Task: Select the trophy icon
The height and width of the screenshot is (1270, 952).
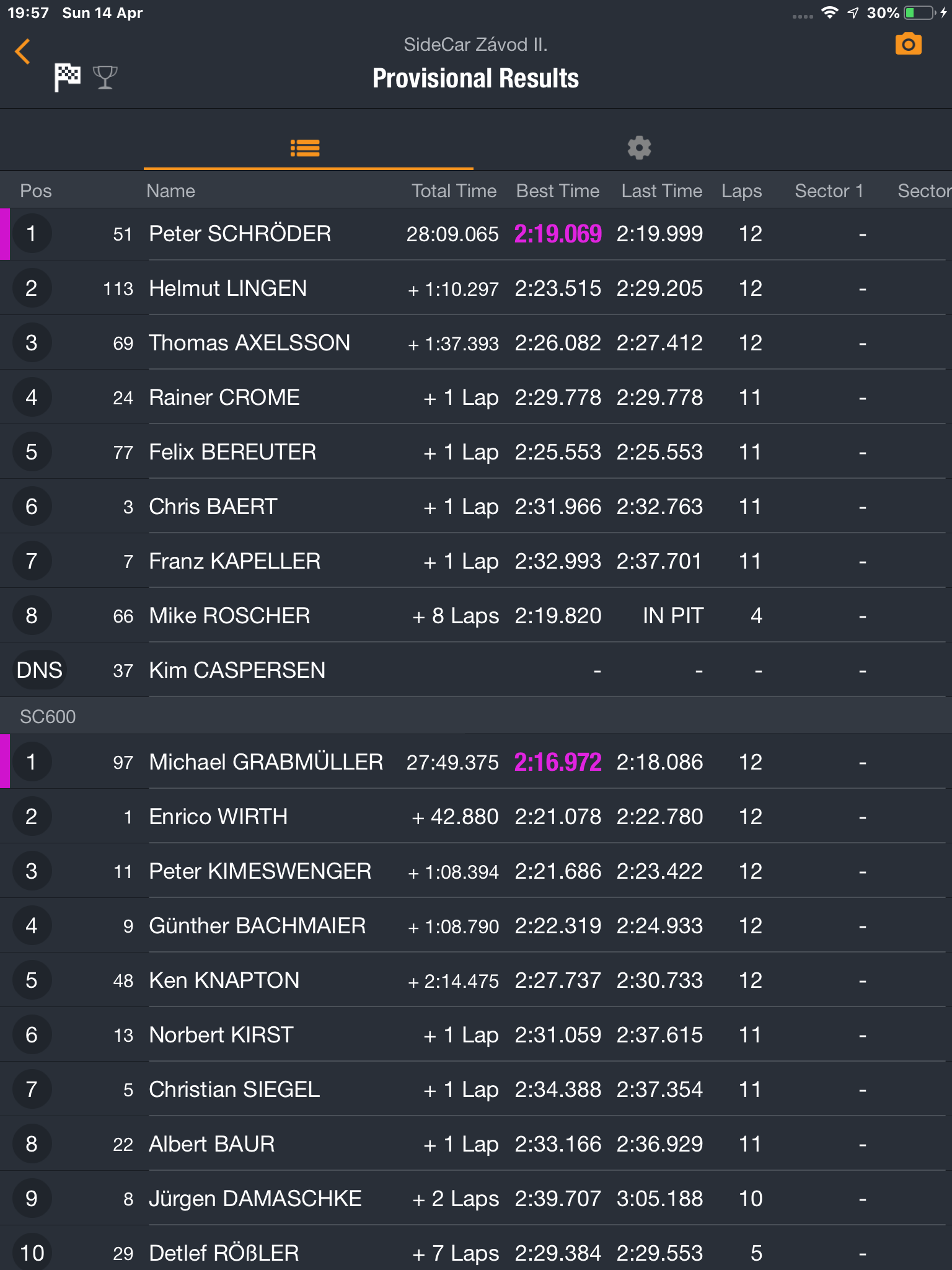Action: (105, 78)
